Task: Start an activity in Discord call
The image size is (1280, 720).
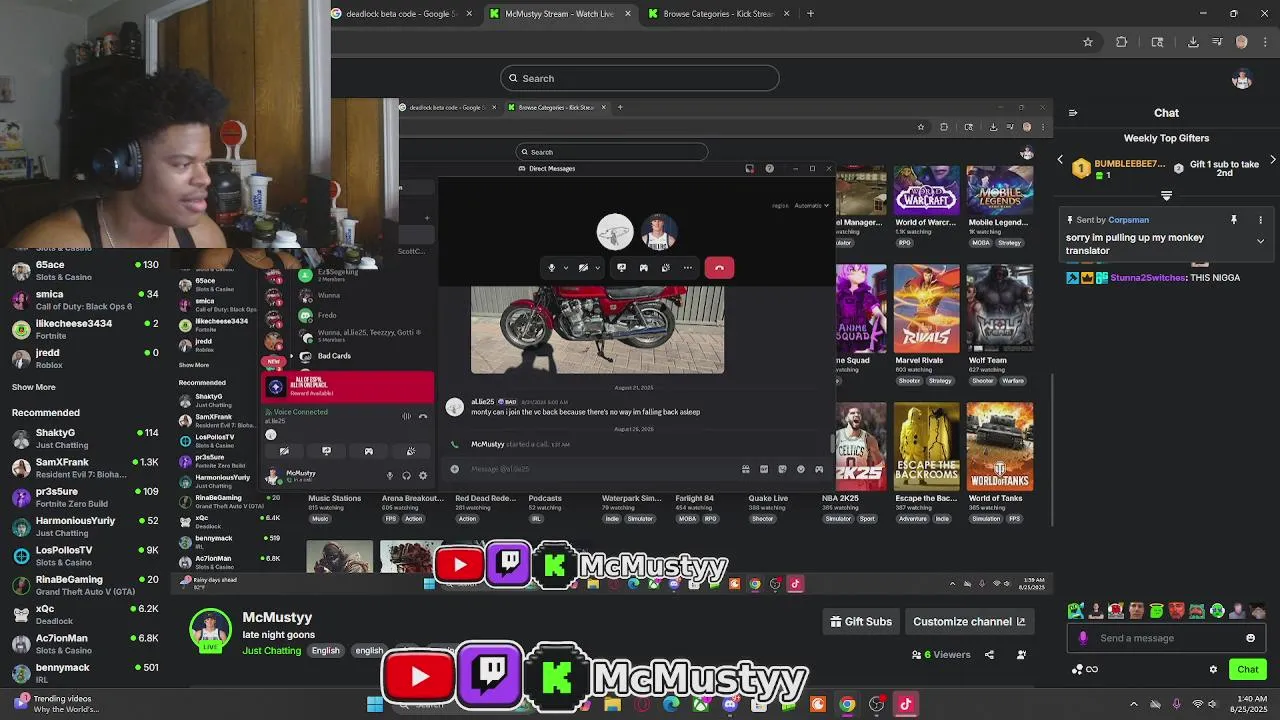Action: click(643, 267)
